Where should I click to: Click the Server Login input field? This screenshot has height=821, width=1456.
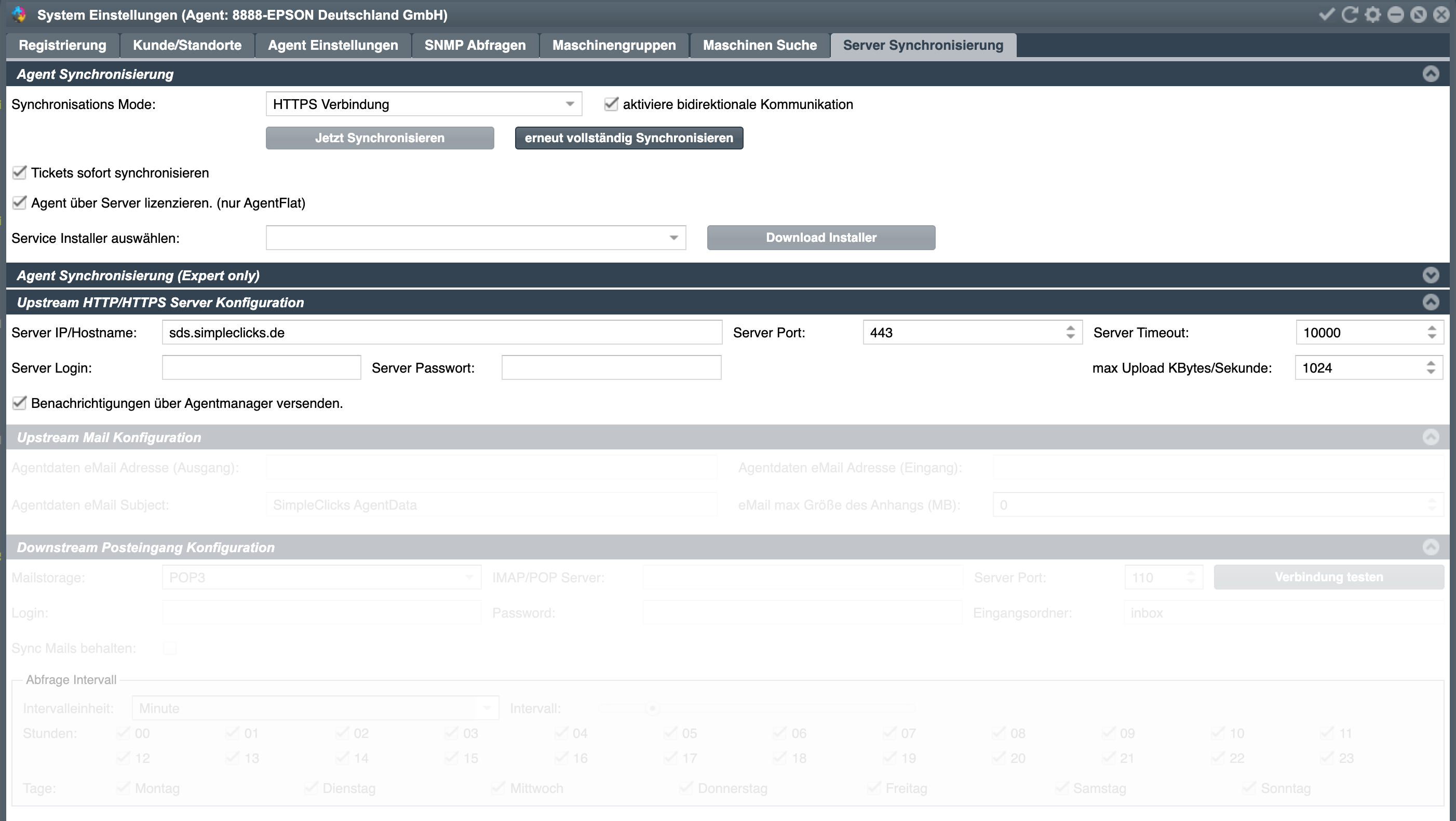pos(261,368)
